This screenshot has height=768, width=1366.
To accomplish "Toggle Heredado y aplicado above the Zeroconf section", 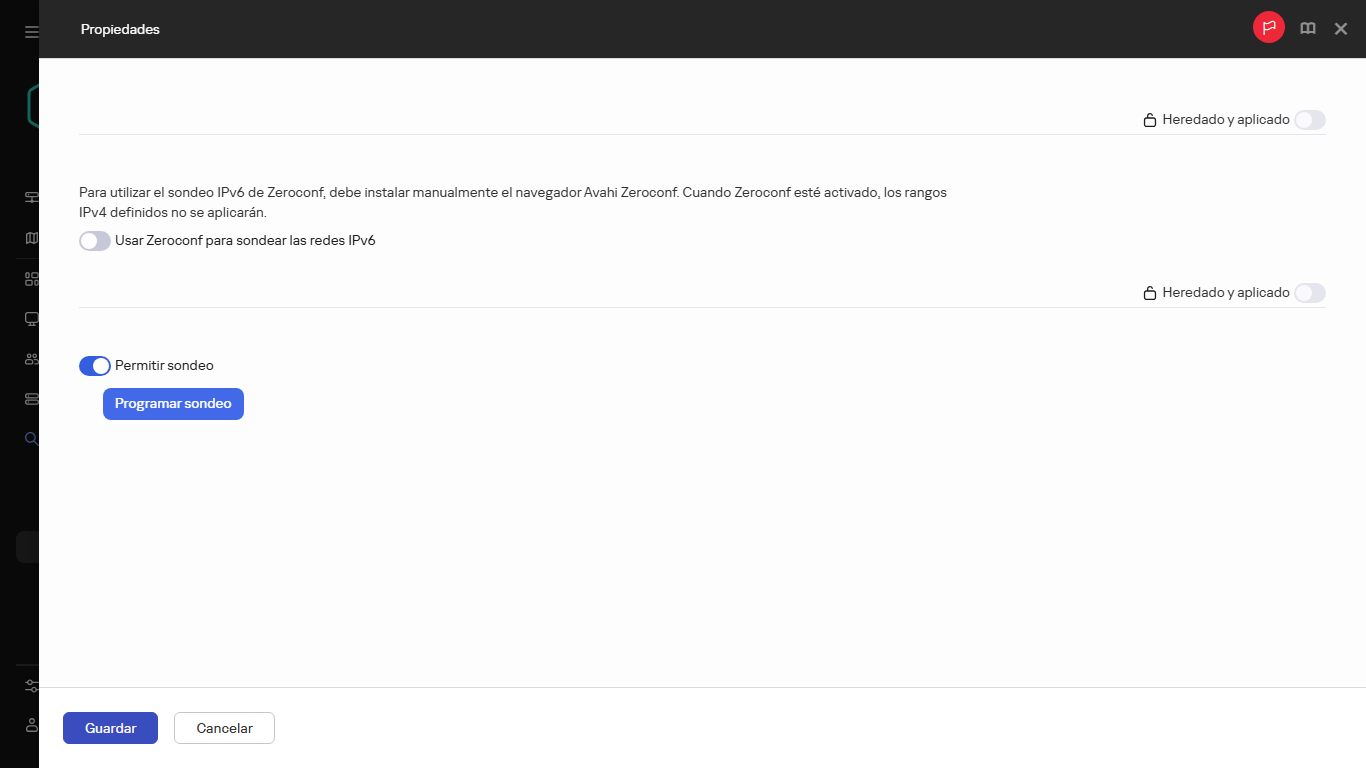I will tap(1309, 120).
